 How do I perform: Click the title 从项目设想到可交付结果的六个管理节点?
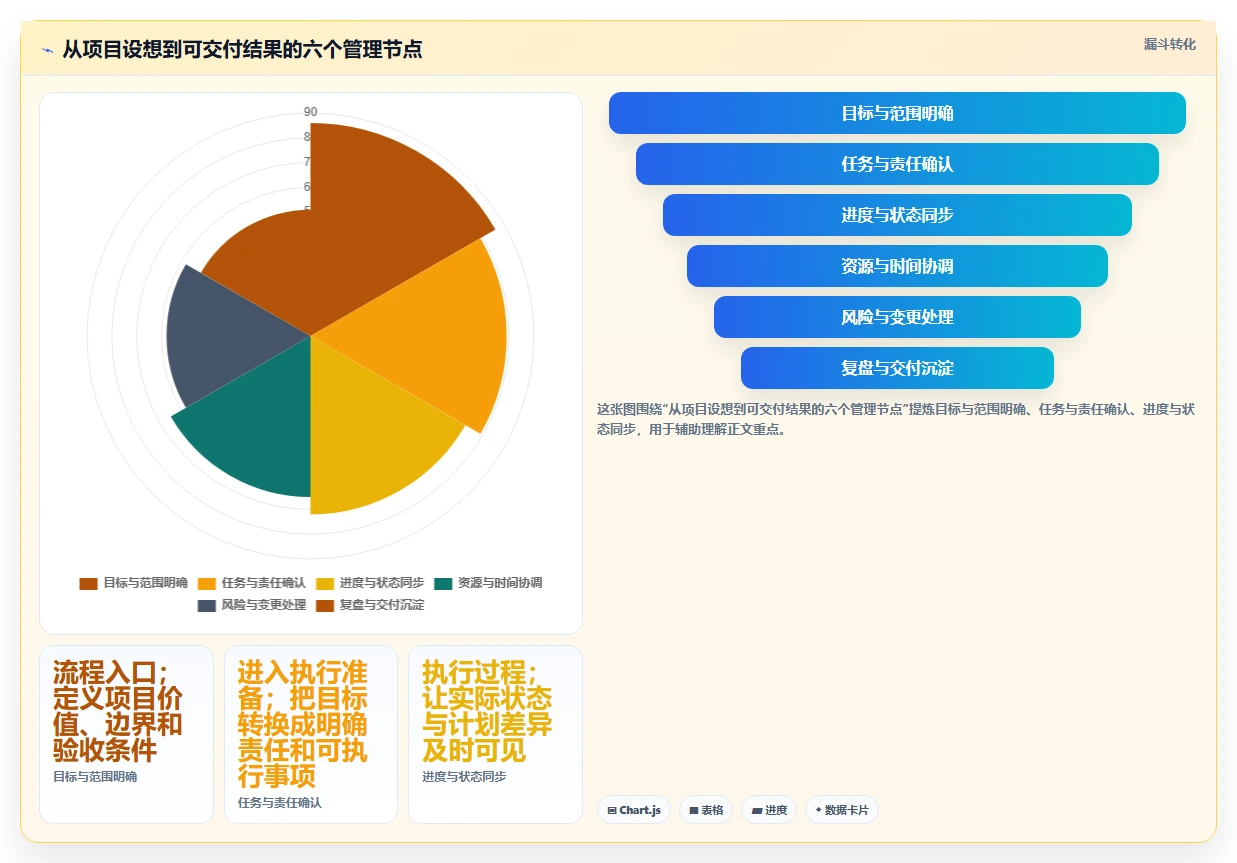pyautogui.click(x=242, y=49)
